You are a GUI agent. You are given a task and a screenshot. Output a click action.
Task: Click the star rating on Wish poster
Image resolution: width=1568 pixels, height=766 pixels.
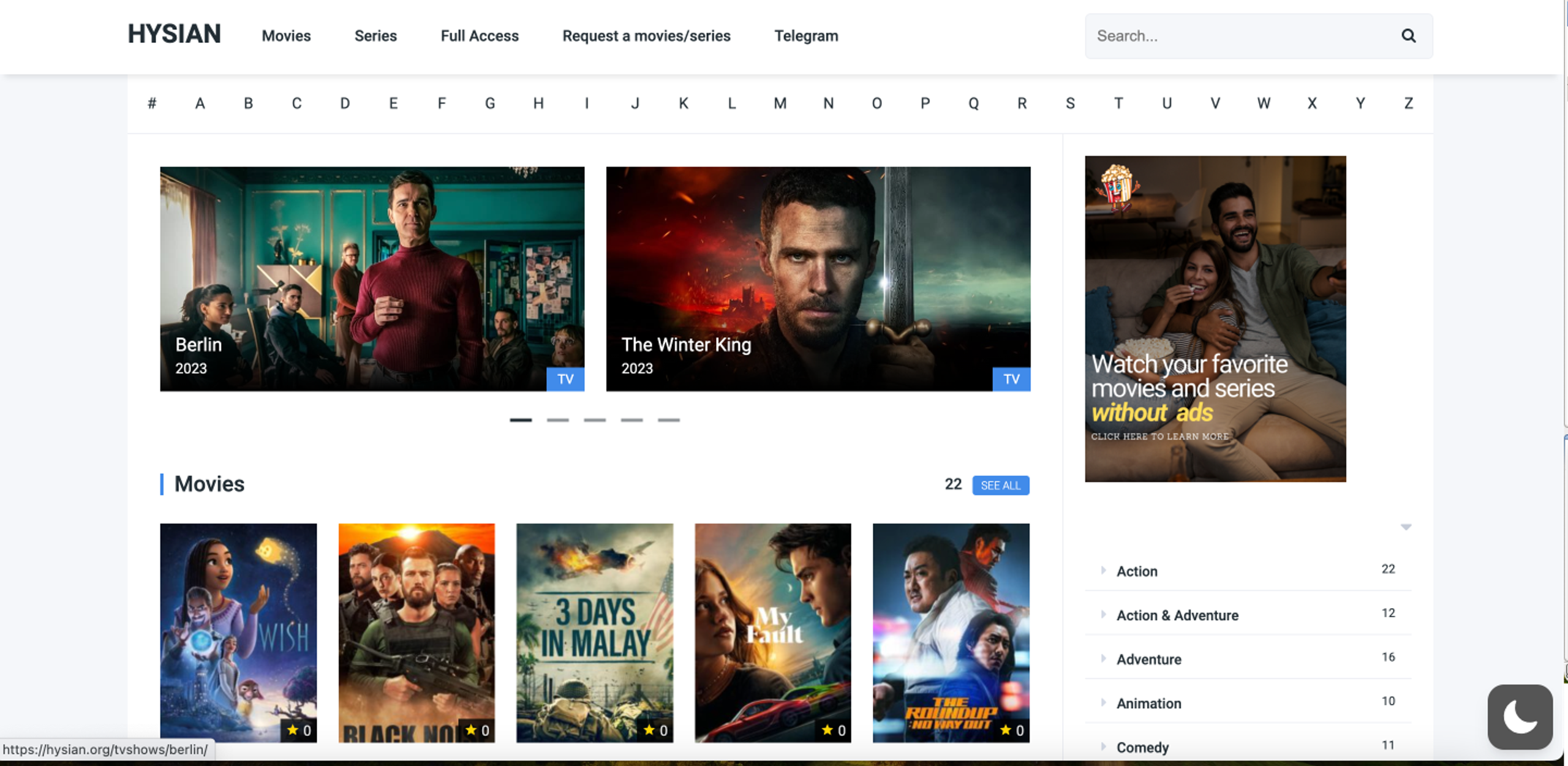[x=299, y=730]
